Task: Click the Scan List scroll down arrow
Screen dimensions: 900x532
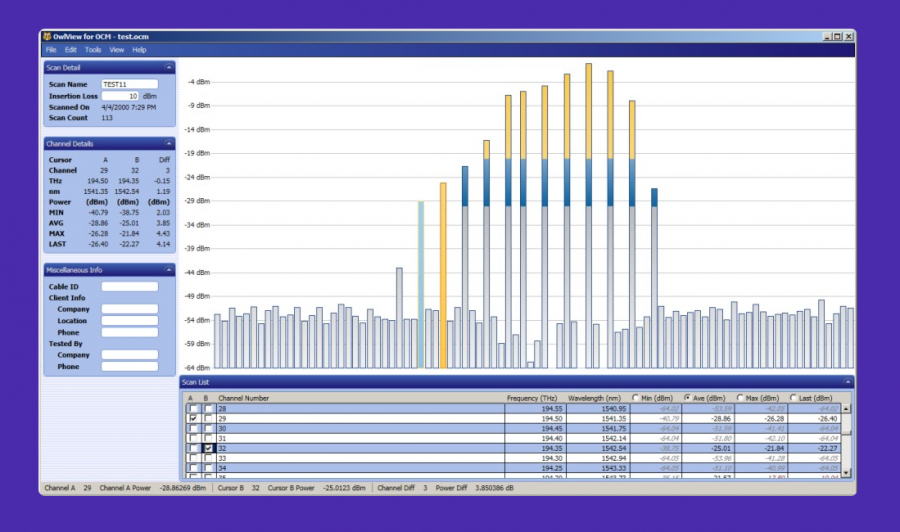Action: pos(846,473)
